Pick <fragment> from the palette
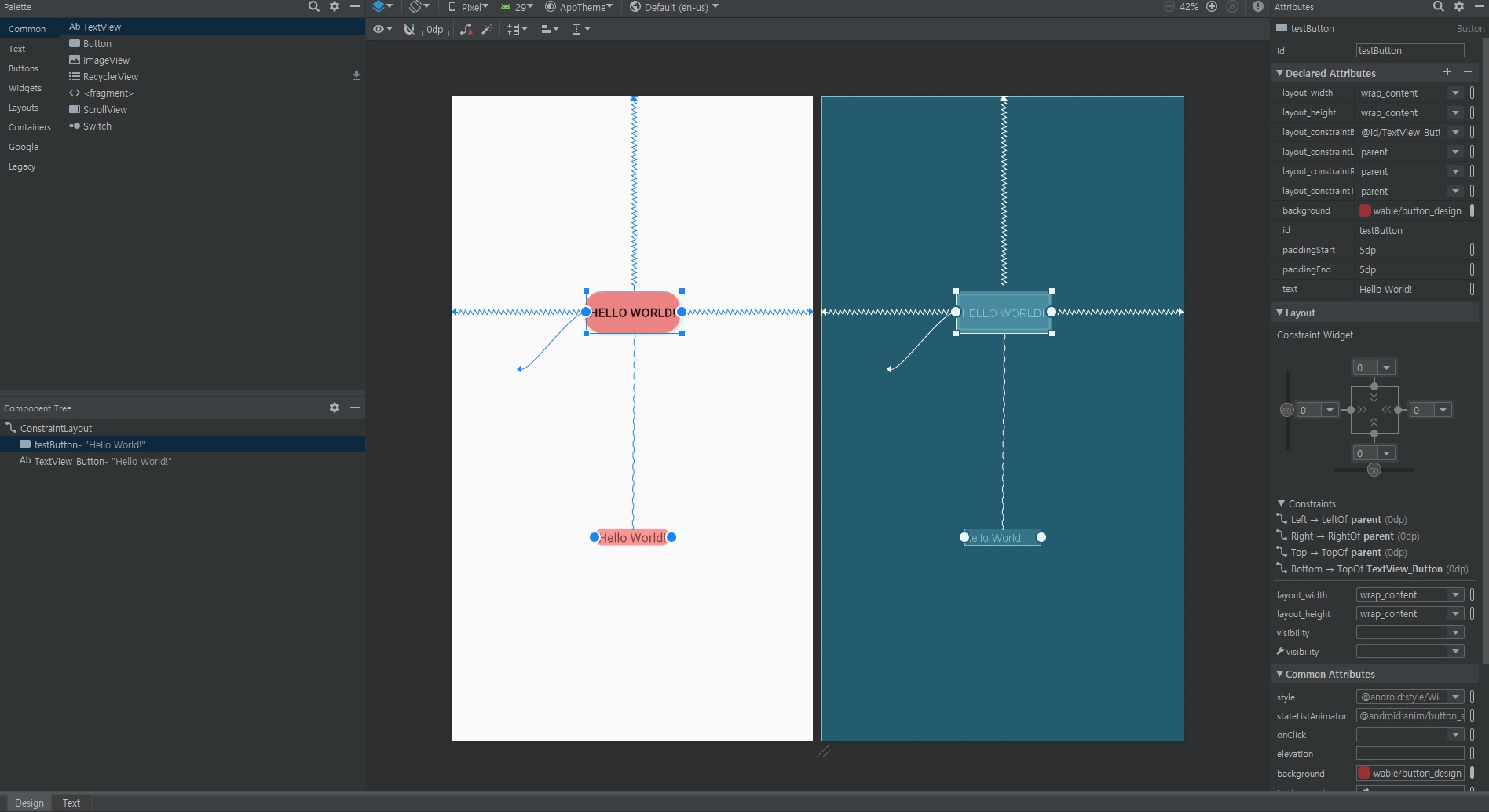The image size is (1489, 812). (x=101, y=93)
